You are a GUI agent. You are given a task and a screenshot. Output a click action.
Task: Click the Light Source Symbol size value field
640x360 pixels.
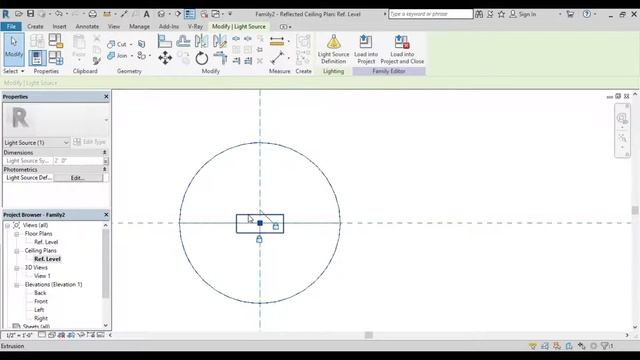tap(78, 161)
